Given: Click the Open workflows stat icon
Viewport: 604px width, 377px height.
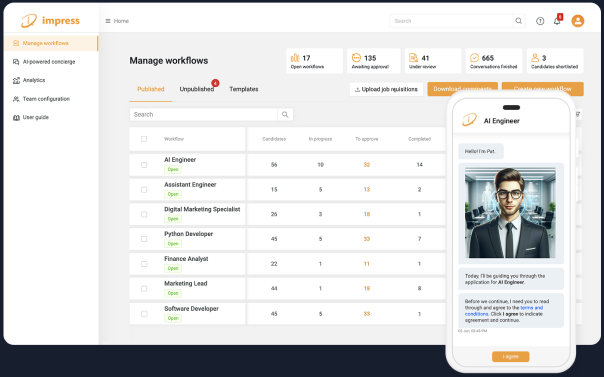Looking at the screenshot, I should 295,58.
